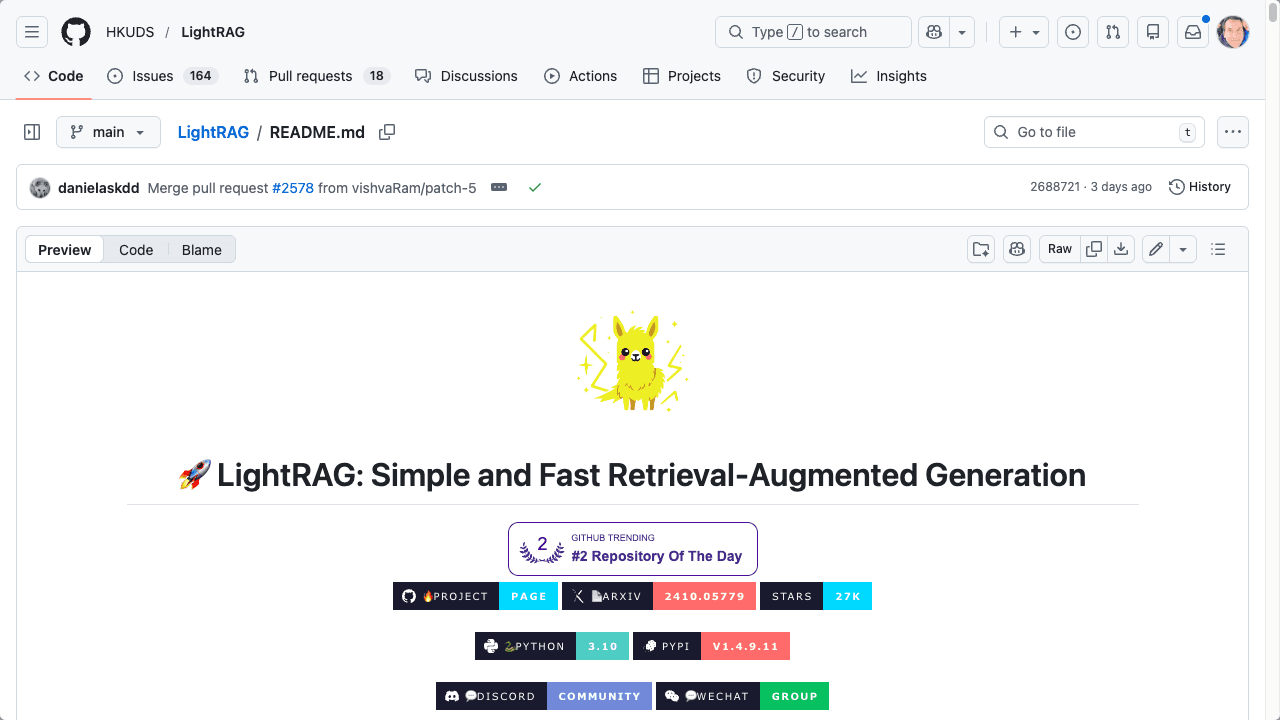Open more edit options dropdown arrow
This screenshot has height=720, width=1280.
[x=1184, y=249]
